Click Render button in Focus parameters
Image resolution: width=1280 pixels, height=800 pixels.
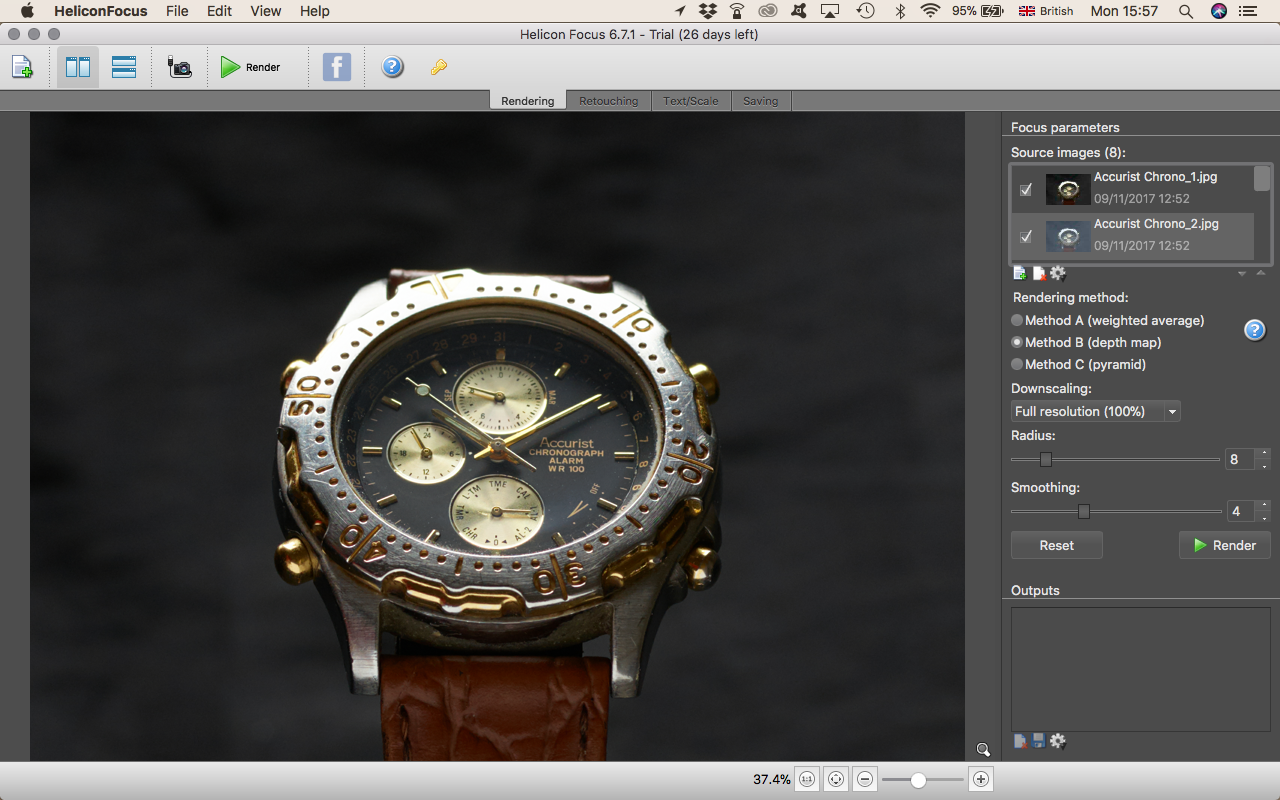(x=1225, y=545)
